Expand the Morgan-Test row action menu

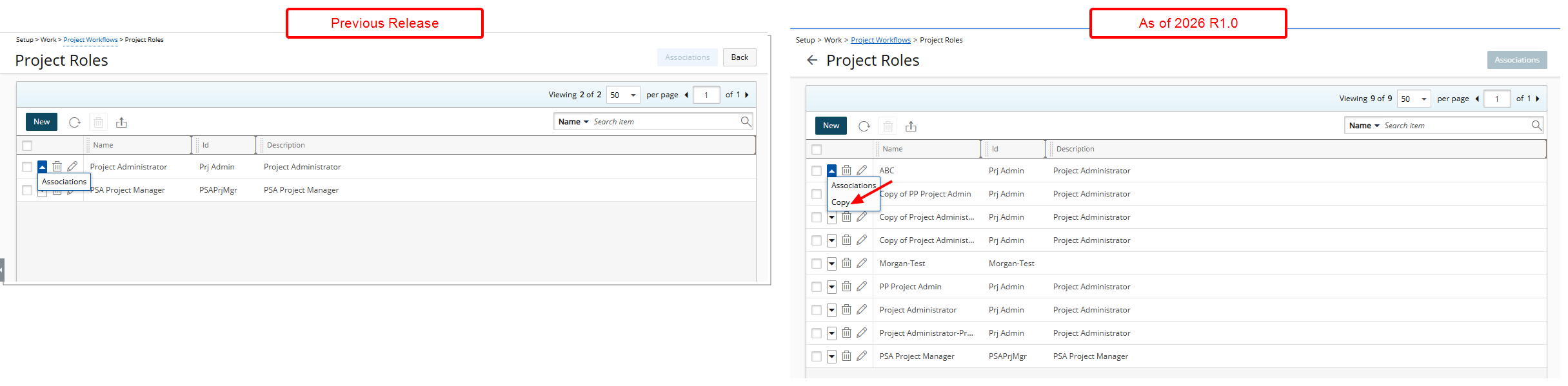coord(831,263)
